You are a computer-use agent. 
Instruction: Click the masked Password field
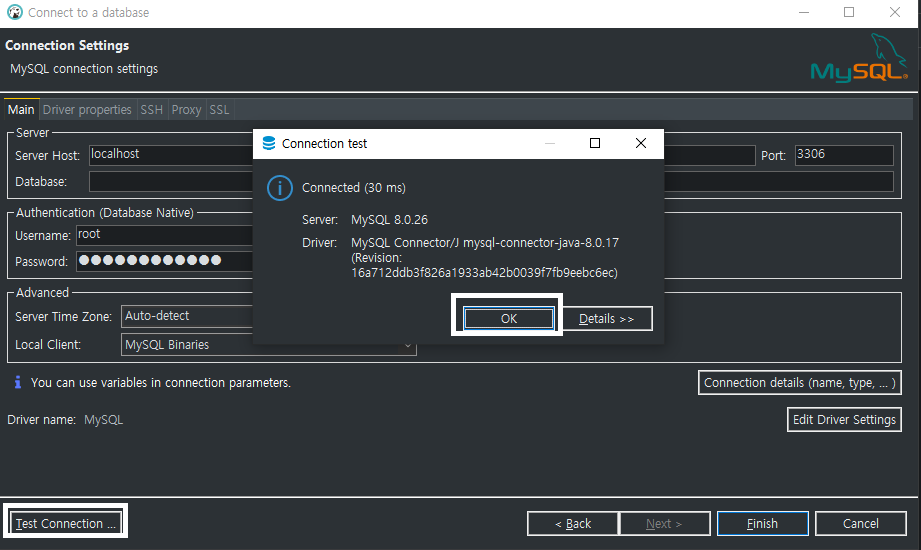point(165,261)
